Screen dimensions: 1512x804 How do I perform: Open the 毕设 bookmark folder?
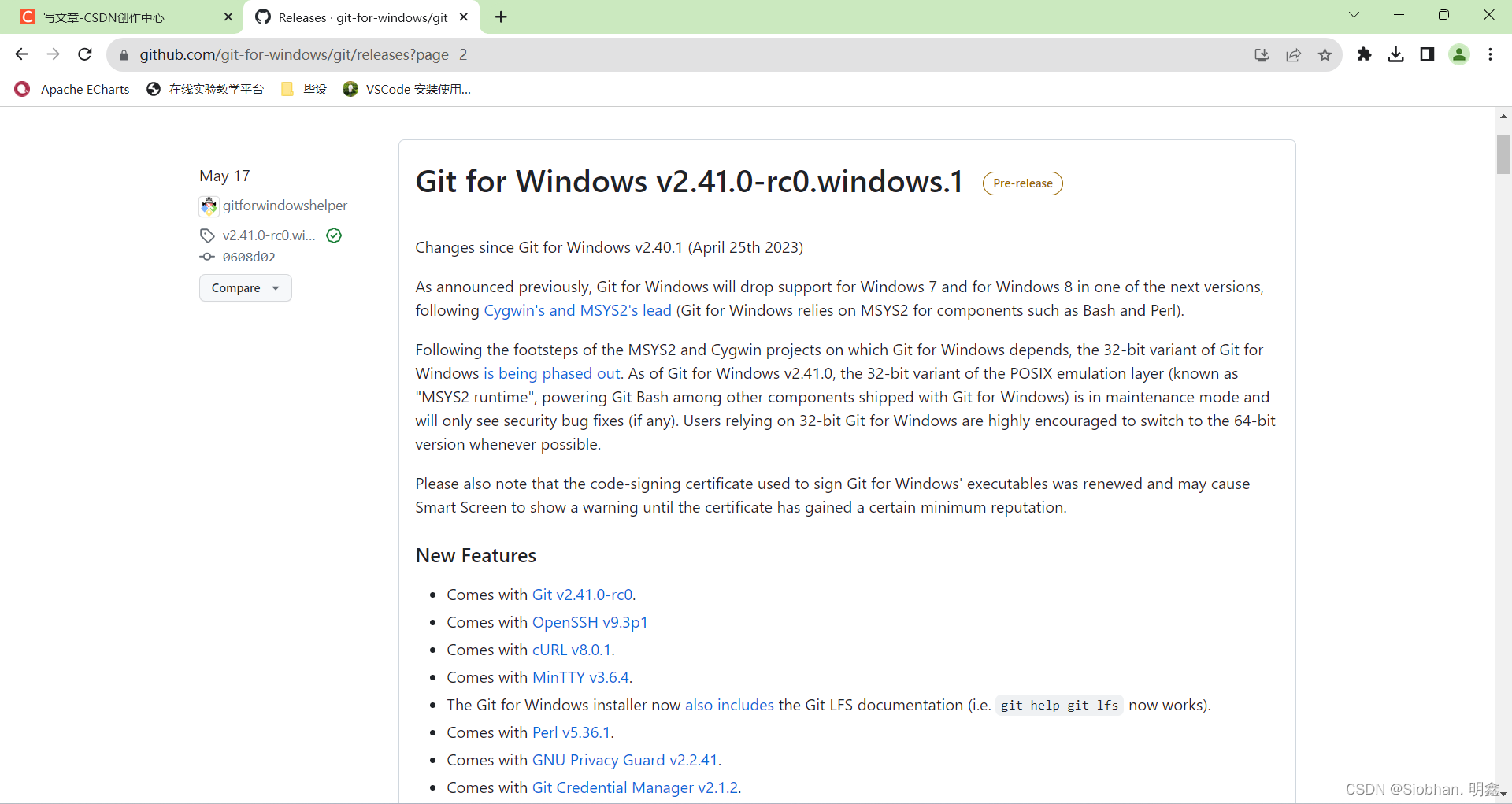[x=304, y=89]
